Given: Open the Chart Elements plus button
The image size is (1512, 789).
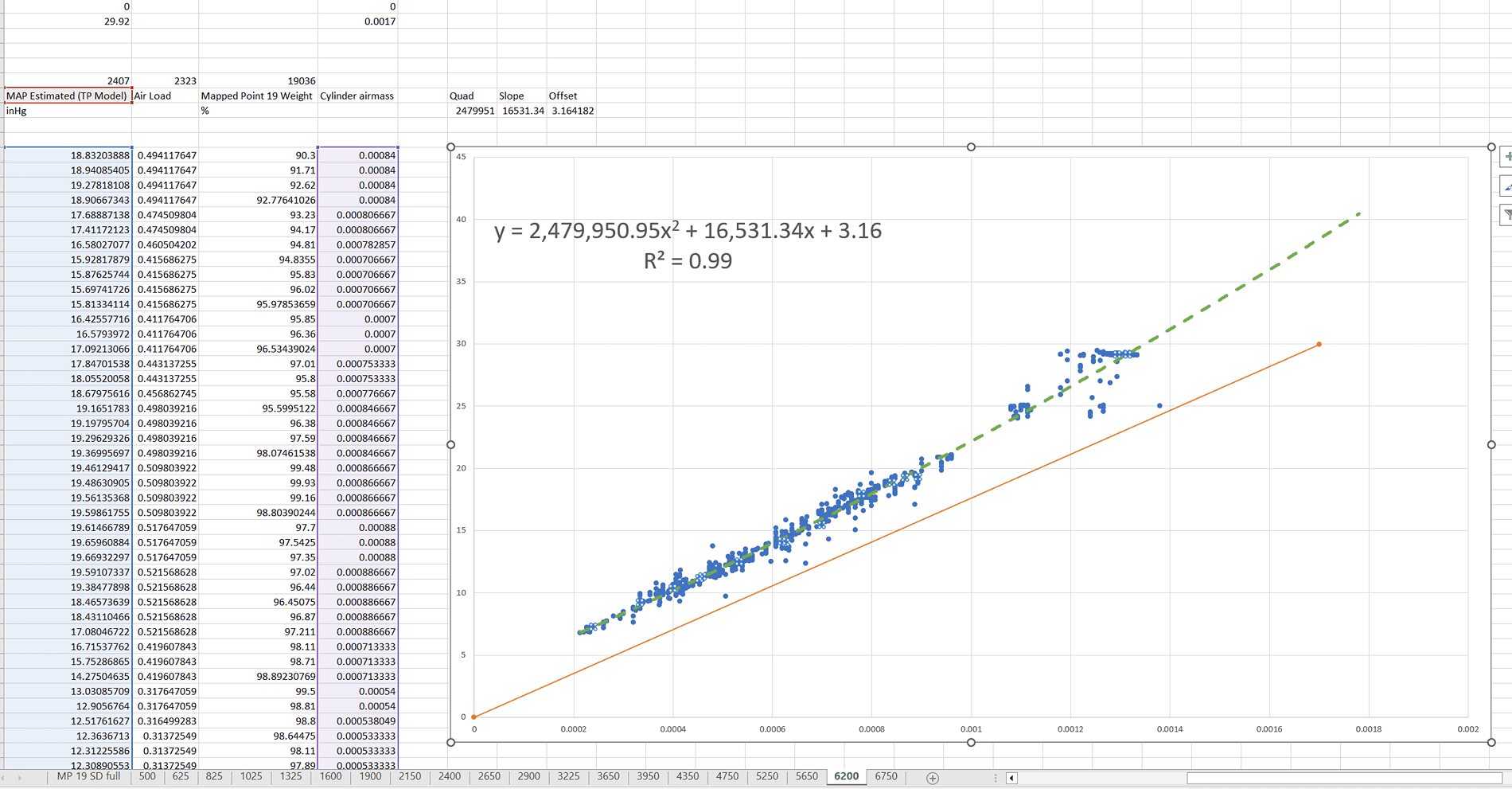Looking at the screenshot, I should (1506, 157).
